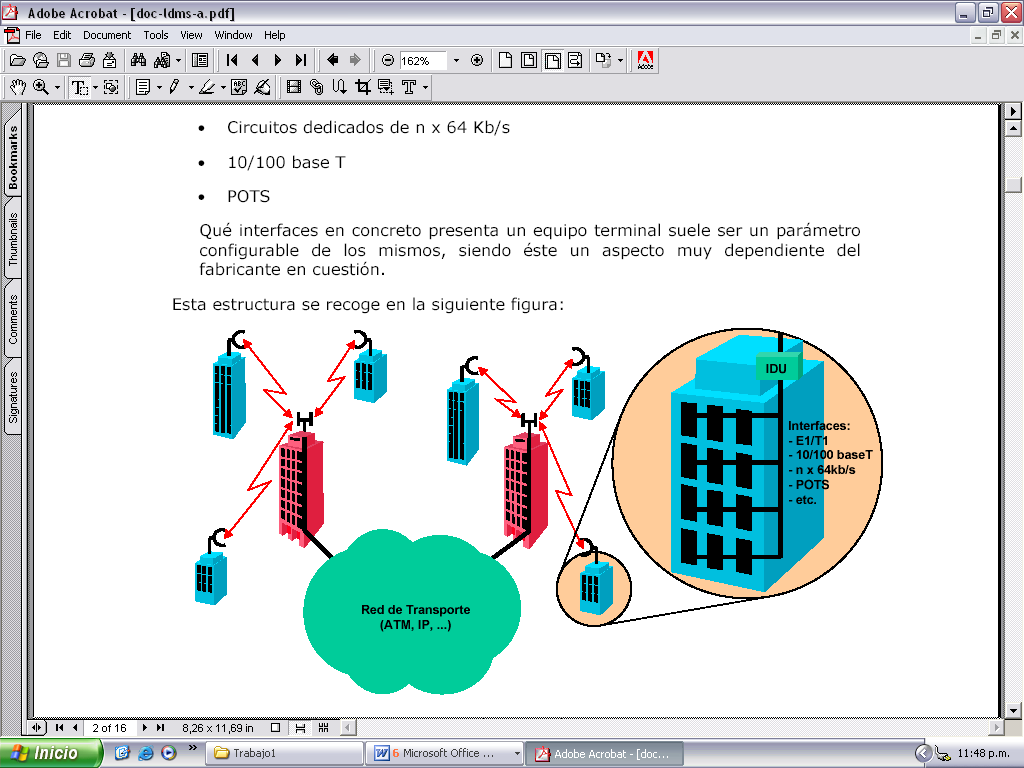Open the Tools menu
The image size is (1024, 768).
tap(156, 35)
